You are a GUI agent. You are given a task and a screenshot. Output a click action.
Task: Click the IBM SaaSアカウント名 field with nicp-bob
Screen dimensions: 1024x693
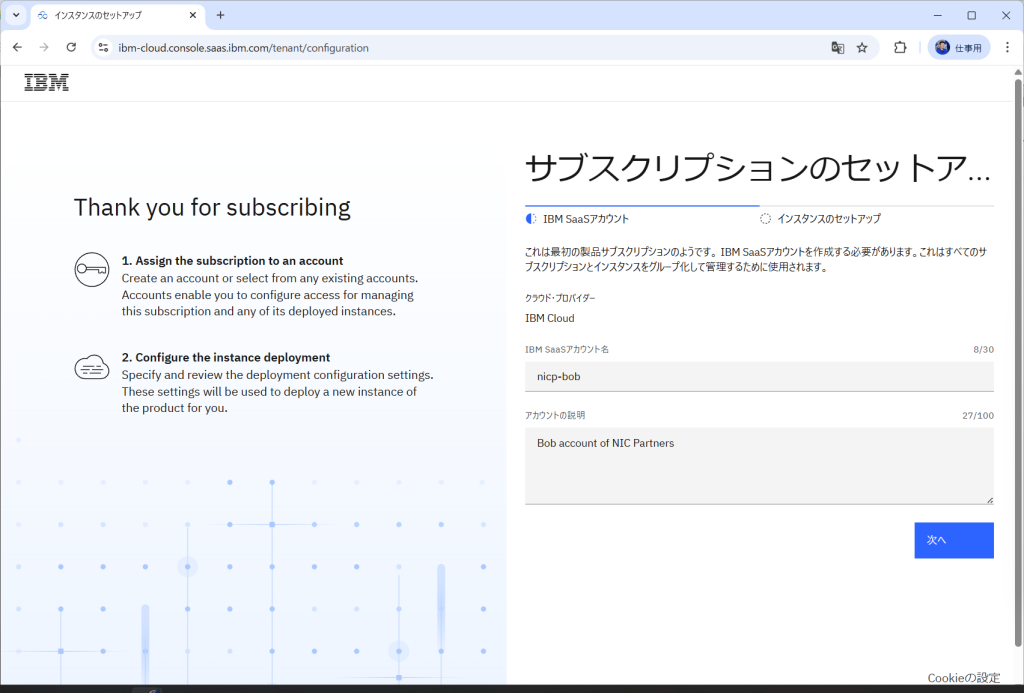(759, 377)
